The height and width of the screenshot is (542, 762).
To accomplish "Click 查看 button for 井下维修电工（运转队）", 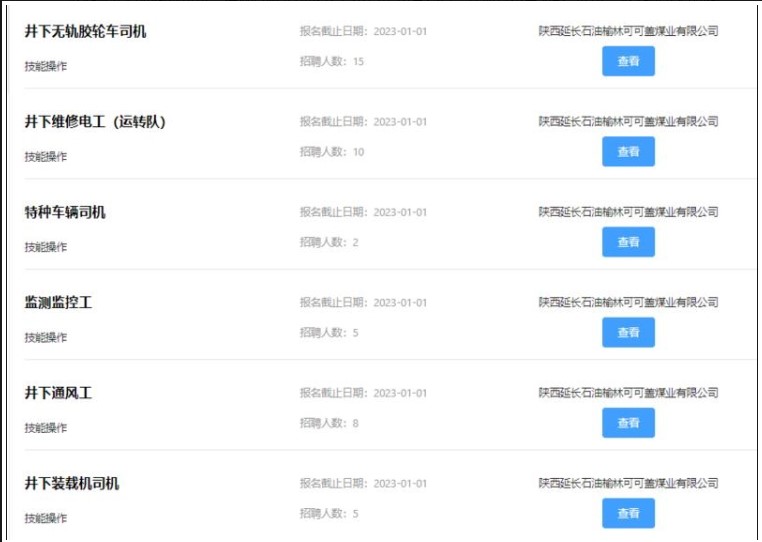I will click(628, 152).
